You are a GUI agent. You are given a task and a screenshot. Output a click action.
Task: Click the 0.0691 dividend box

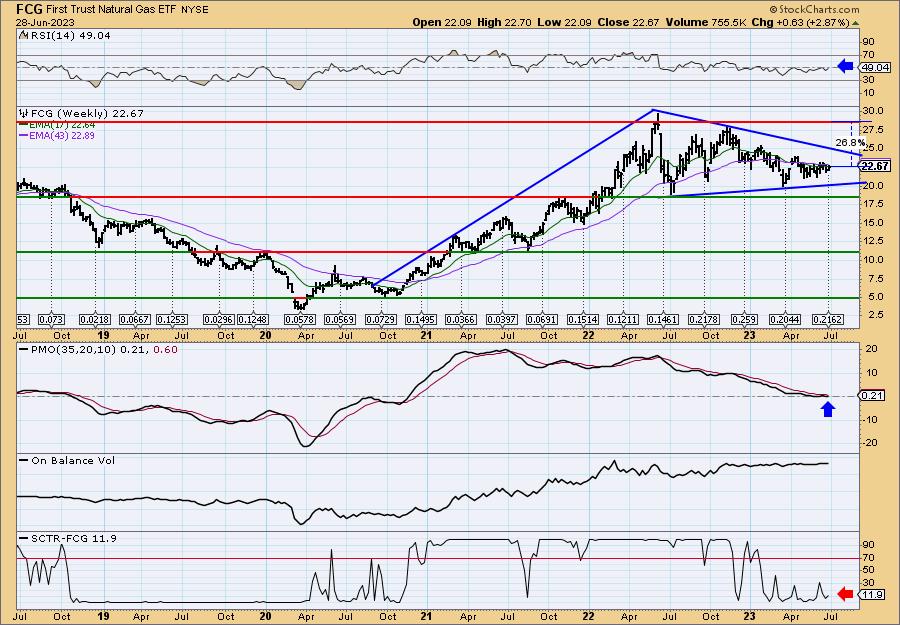pyautogui.click(x=542, y=319)
